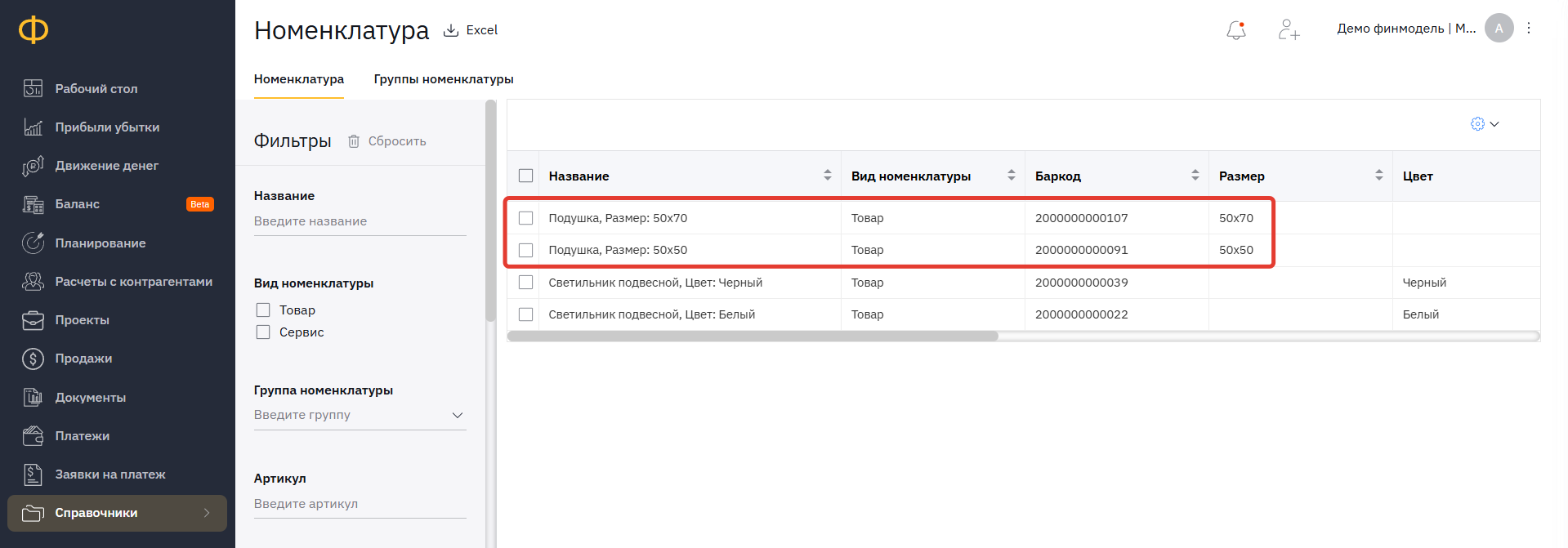Click barcode 2000000000107 cell
The height and width of the screenshot is (548, 1568).
tap(1081, 218)
